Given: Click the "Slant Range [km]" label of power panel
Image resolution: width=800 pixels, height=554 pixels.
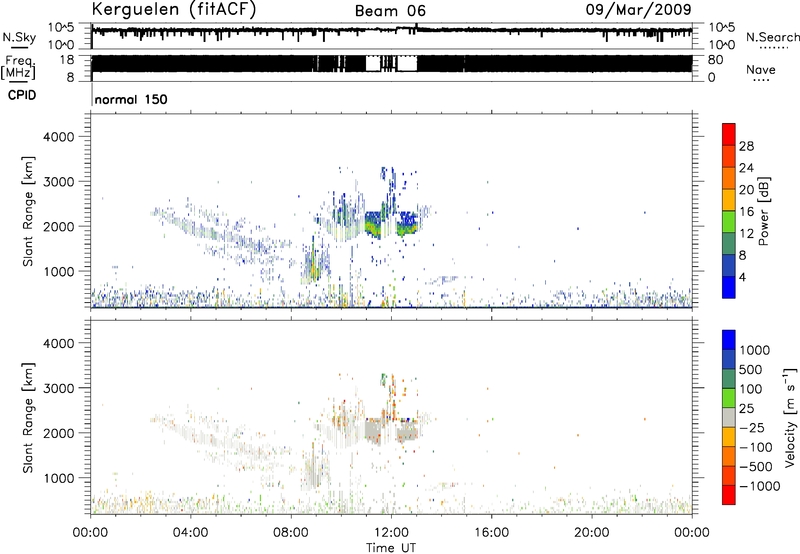Looking at the screenshot, I should (28, 211).
